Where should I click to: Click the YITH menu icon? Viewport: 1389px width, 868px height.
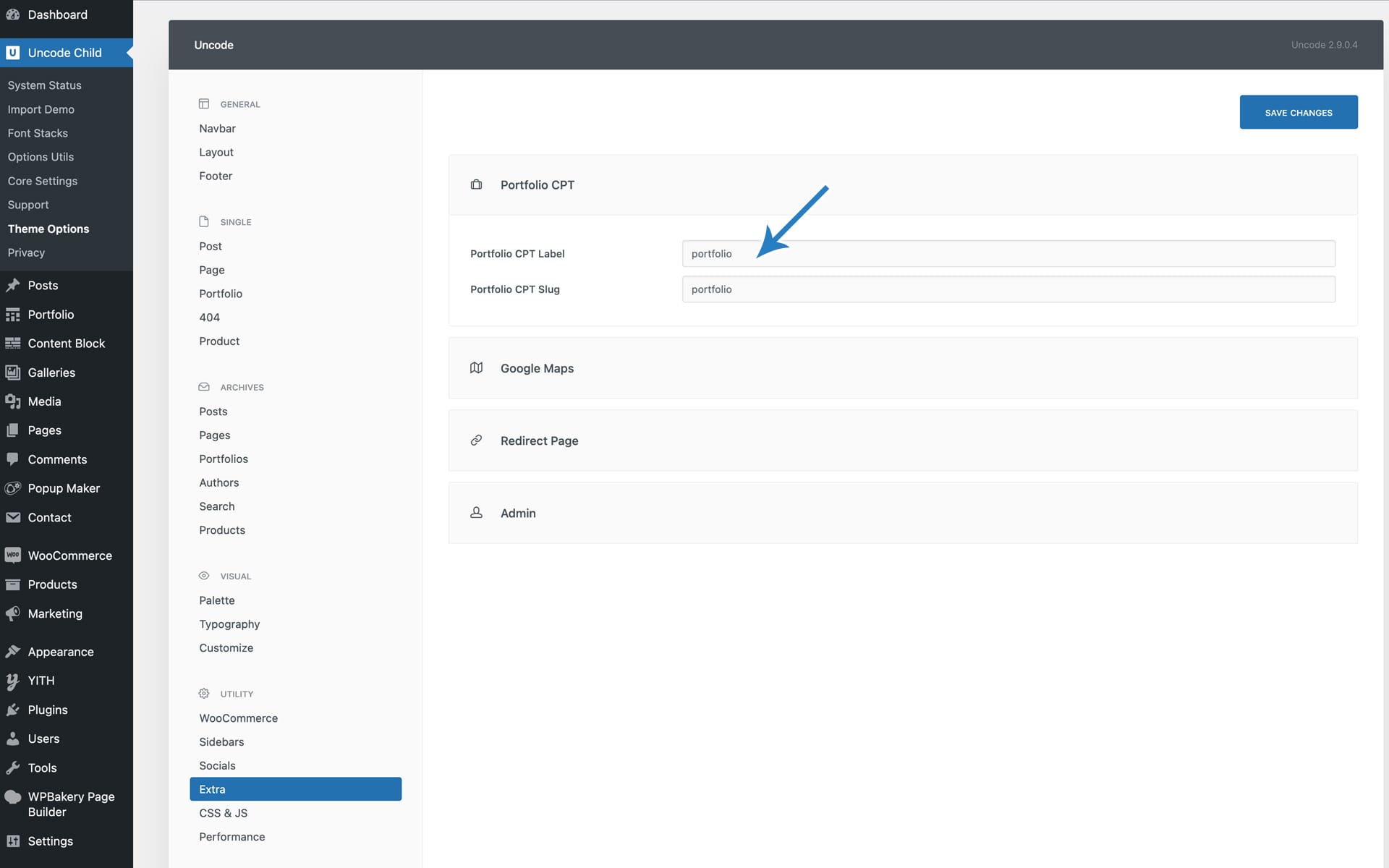click(12, 681)
